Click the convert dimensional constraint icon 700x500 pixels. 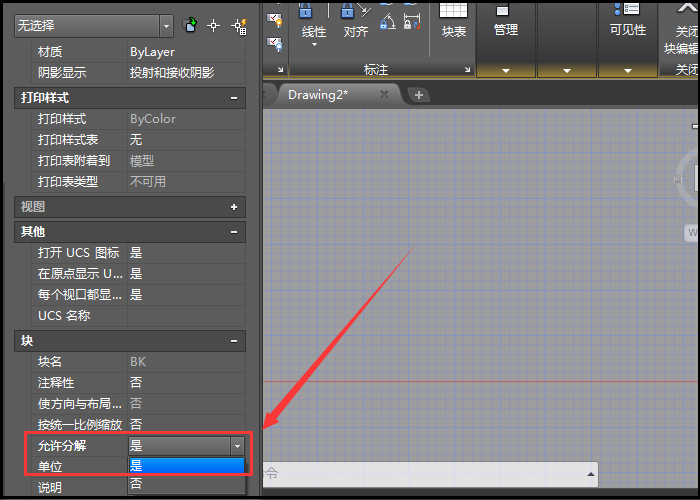[412, 21]
